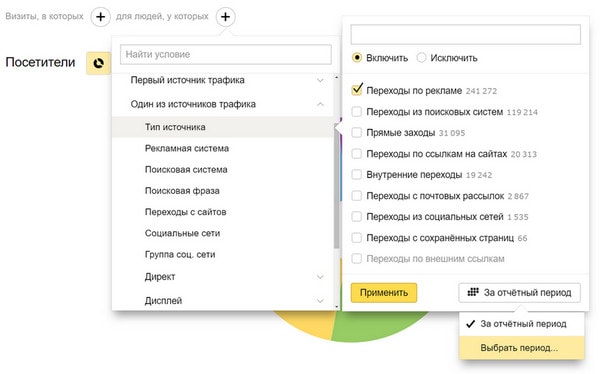Expand the 'Дисплей' group chevron

pyautogui.click(x=320, y=301)
